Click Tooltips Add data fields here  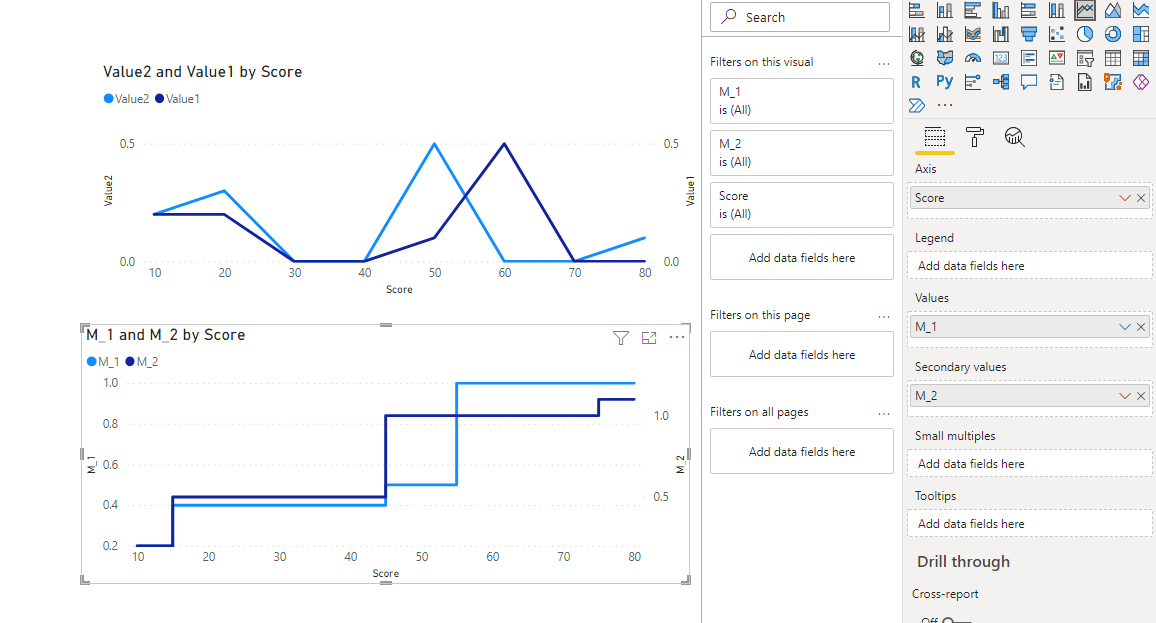coord(1029,523)
